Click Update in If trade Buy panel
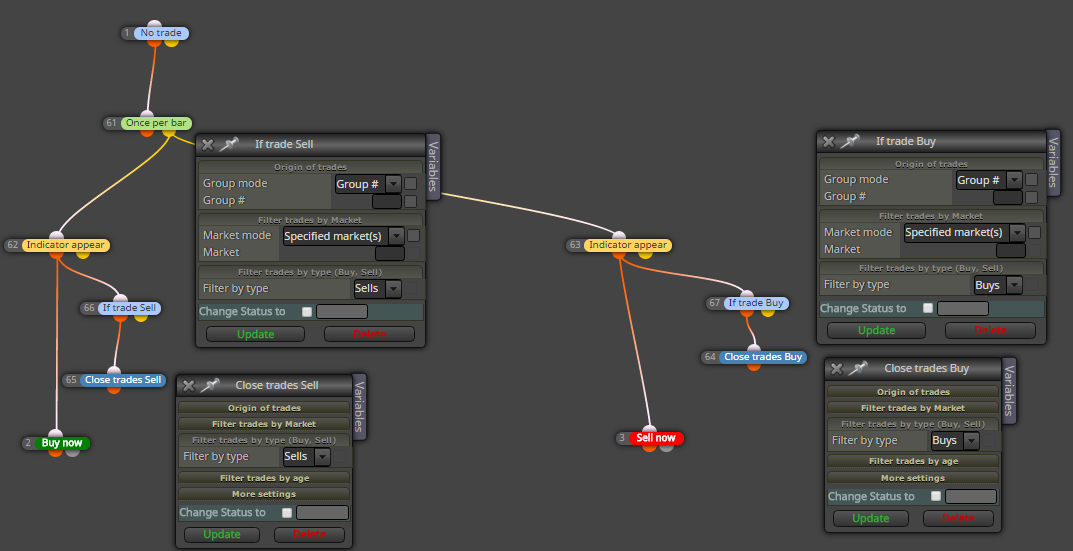Viewport: 1073px width, 551px height. tap(876, 331)
